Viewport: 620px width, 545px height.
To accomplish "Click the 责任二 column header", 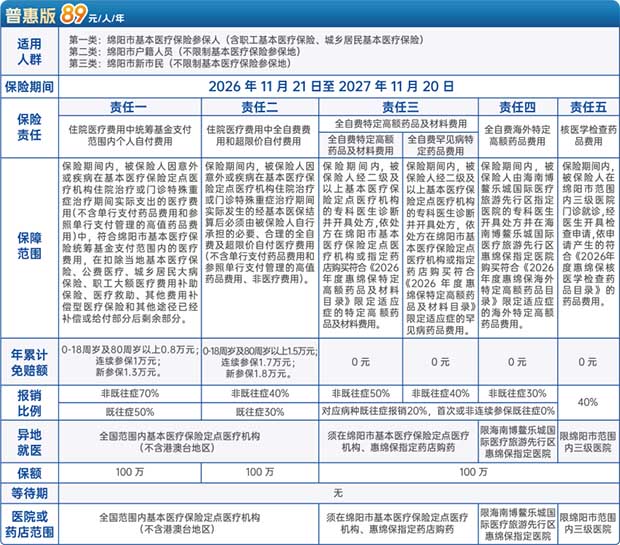I will point(259,107).
